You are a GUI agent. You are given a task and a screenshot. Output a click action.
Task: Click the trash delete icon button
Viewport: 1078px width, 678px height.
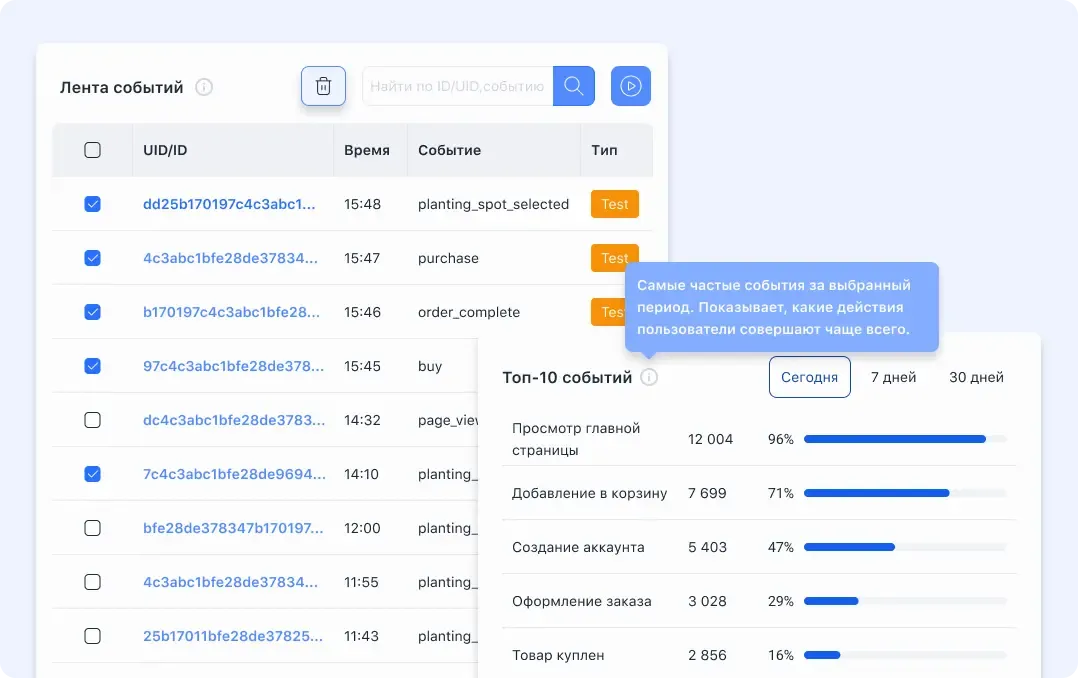[323, 86]
